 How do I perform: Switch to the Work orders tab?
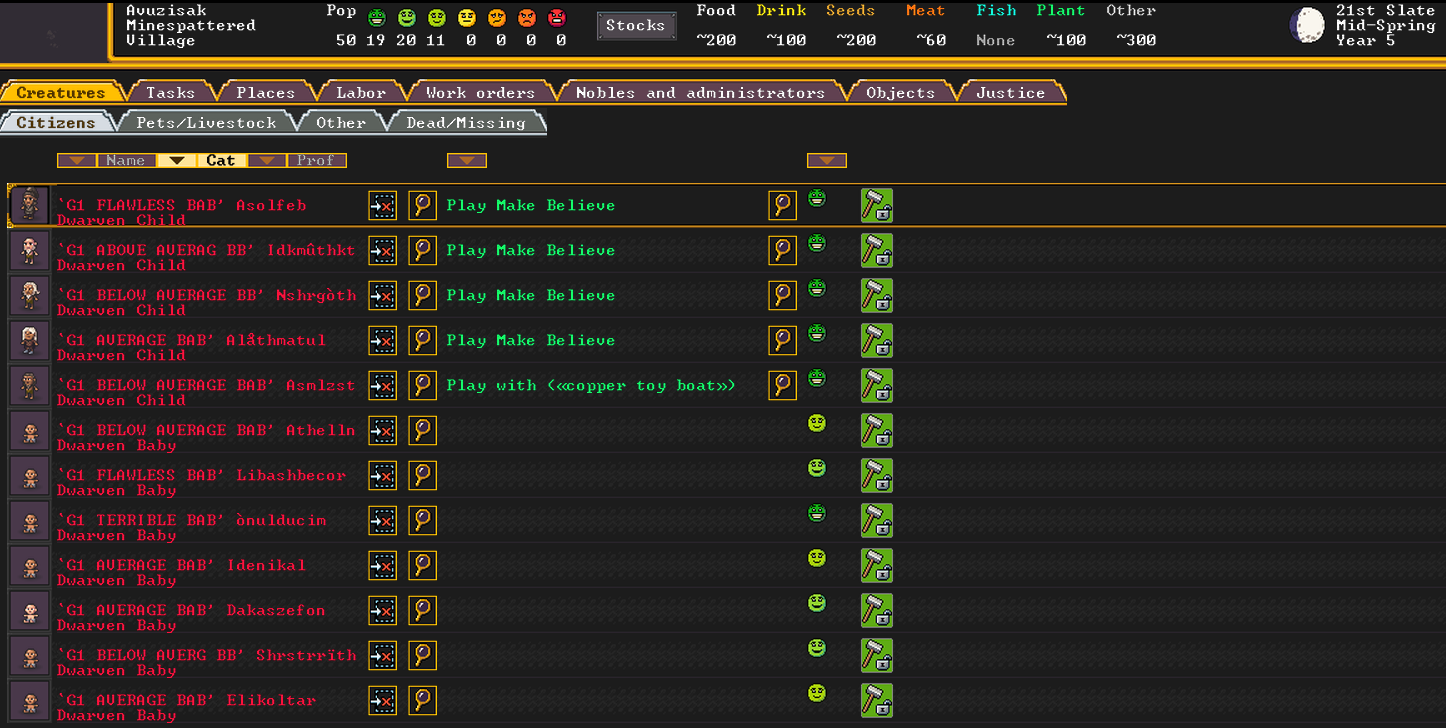[480, 93]
